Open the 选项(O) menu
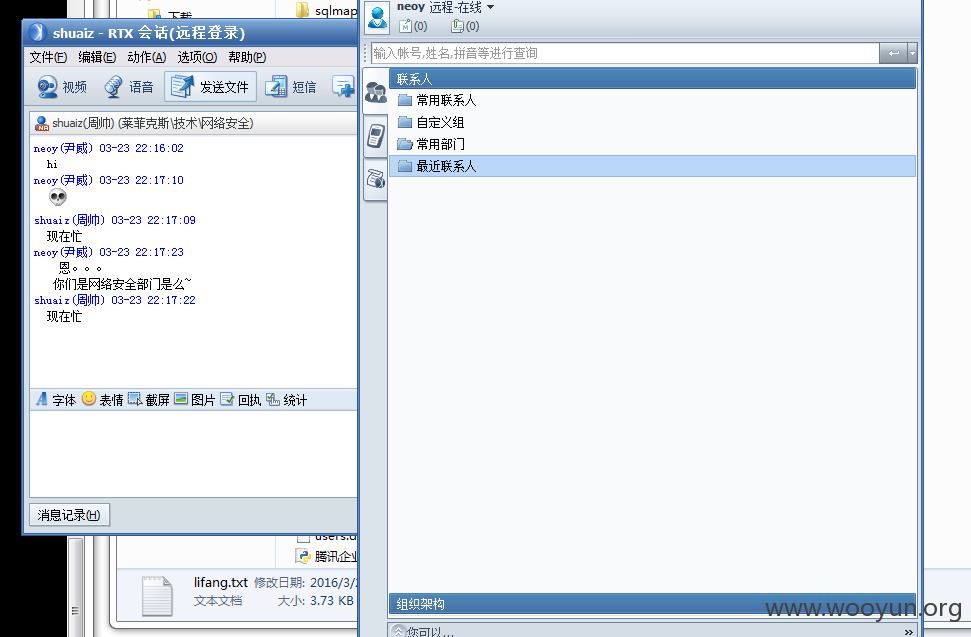The image size is (971, 637). click(x=197, y=57)
